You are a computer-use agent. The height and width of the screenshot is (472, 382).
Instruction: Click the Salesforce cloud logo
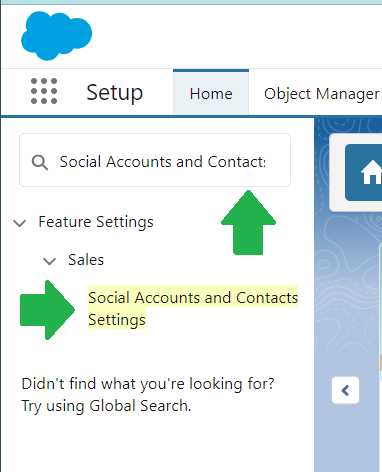[x=56, y=36]
